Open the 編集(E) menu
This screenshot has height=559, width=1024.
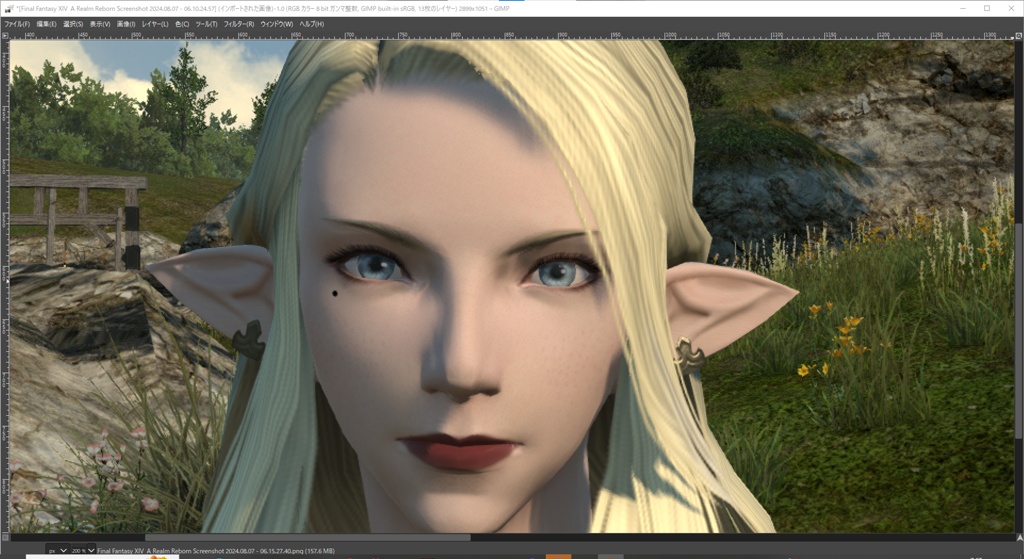pyautogui.click(x=46, y=24)
